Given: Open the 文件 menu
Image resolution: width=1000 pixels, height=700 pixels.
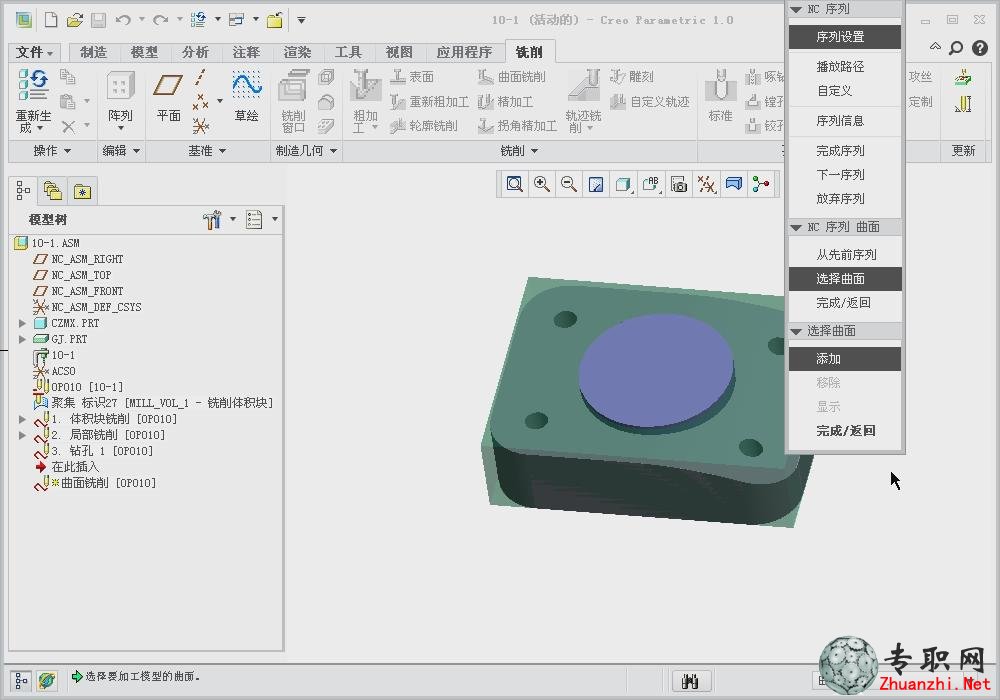Looking at the screenshot, I should (34, 52).
